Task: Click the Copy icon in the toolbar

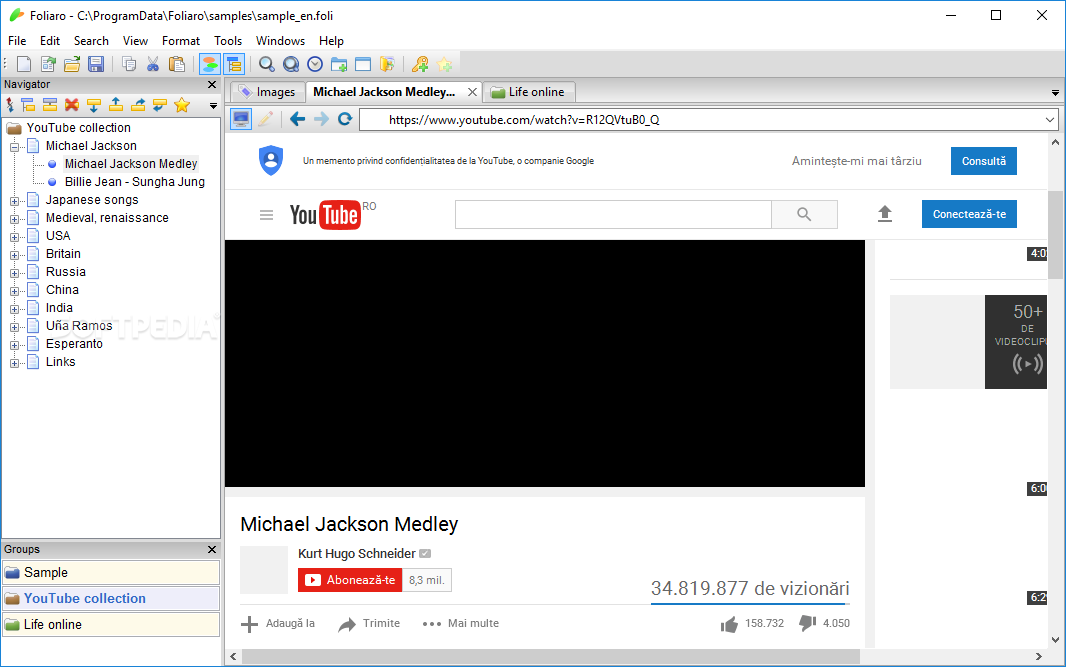Action: (x=128, y=64)
